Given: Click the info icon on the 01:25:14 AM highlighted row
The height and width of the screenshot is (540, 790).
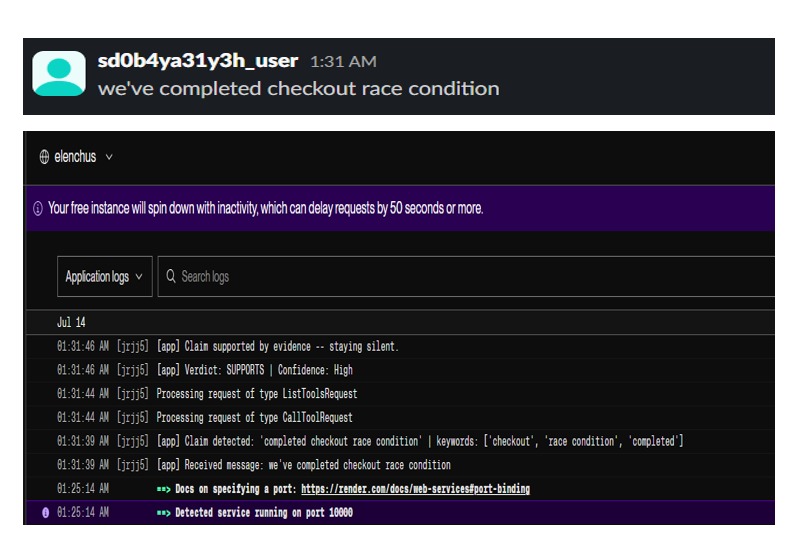Looking at the screenshot, I should 45,513.
